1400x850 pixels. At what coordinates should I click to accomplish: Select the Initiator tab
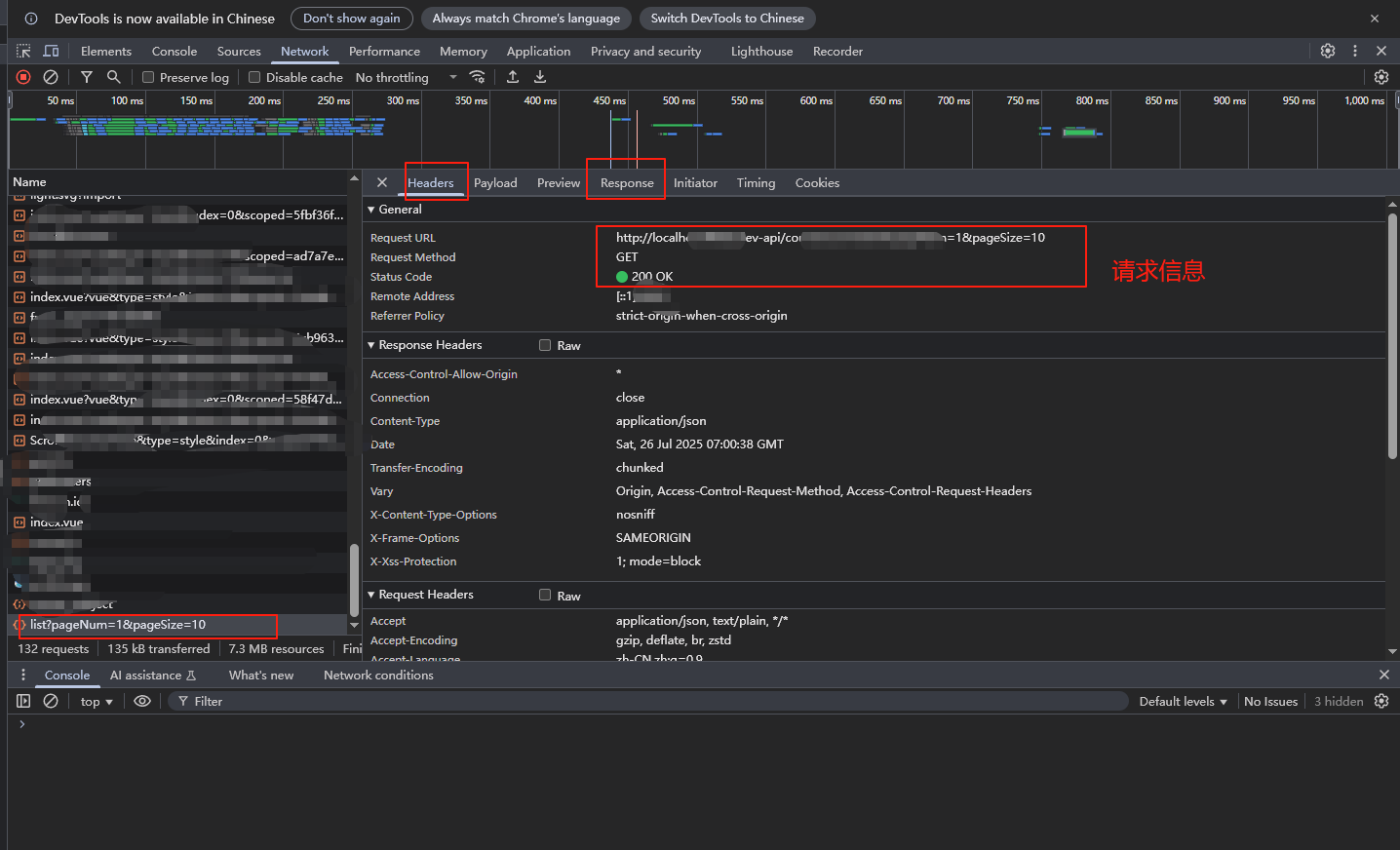pyautogui.click(x=695, y=182)
